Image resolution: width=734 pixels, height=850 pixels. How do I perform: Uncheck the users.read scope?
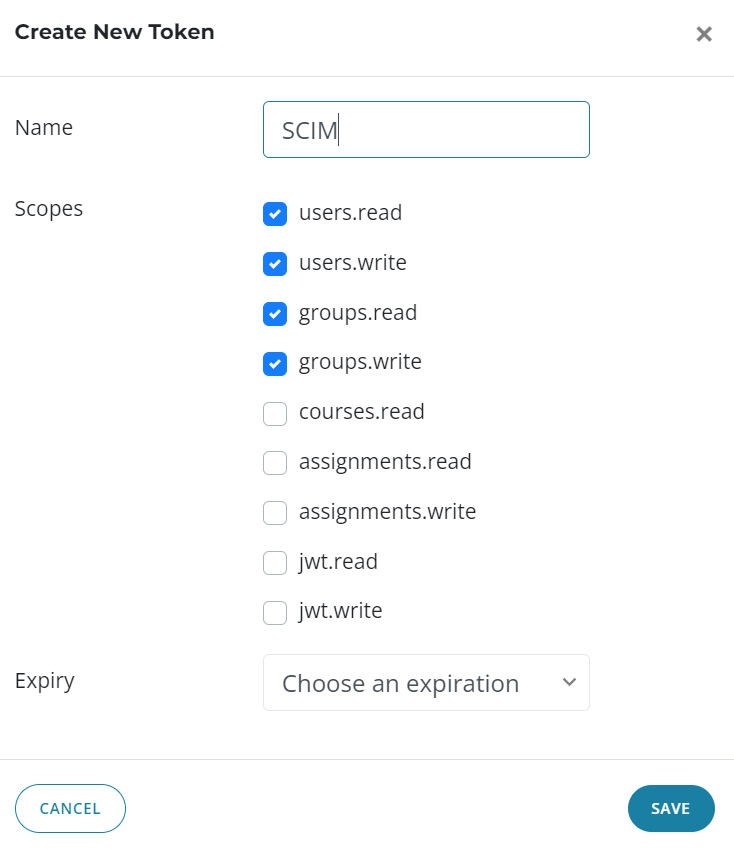coord(275,214)
